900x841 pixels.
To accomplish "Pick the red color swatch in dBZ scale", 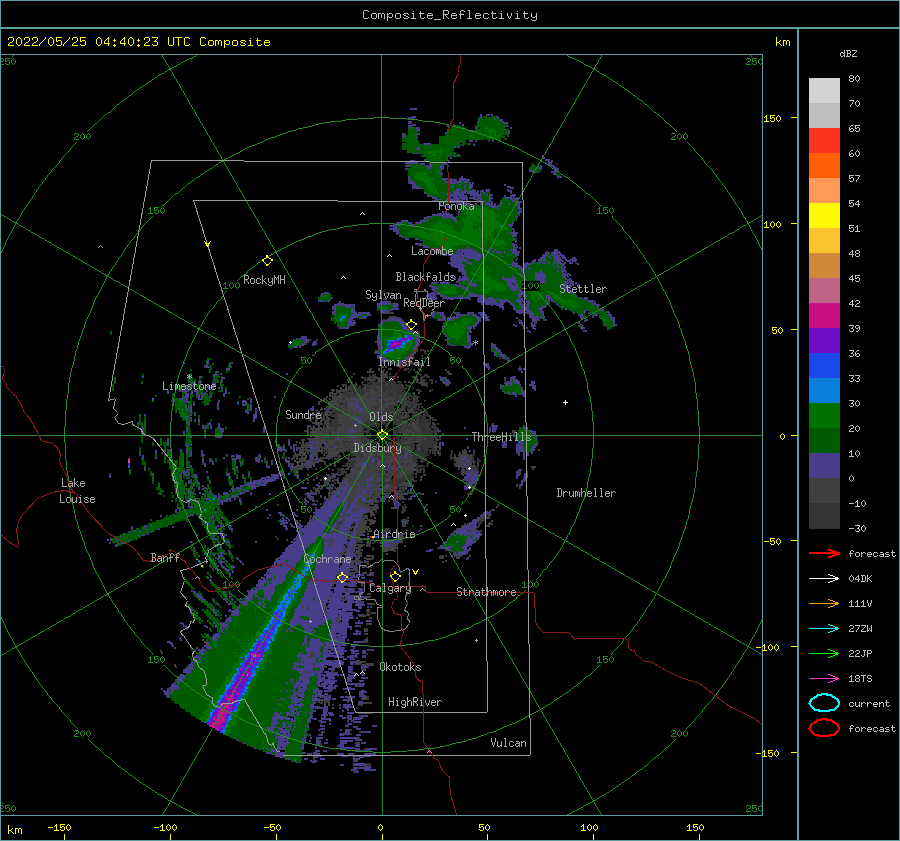I will (824, 141).
